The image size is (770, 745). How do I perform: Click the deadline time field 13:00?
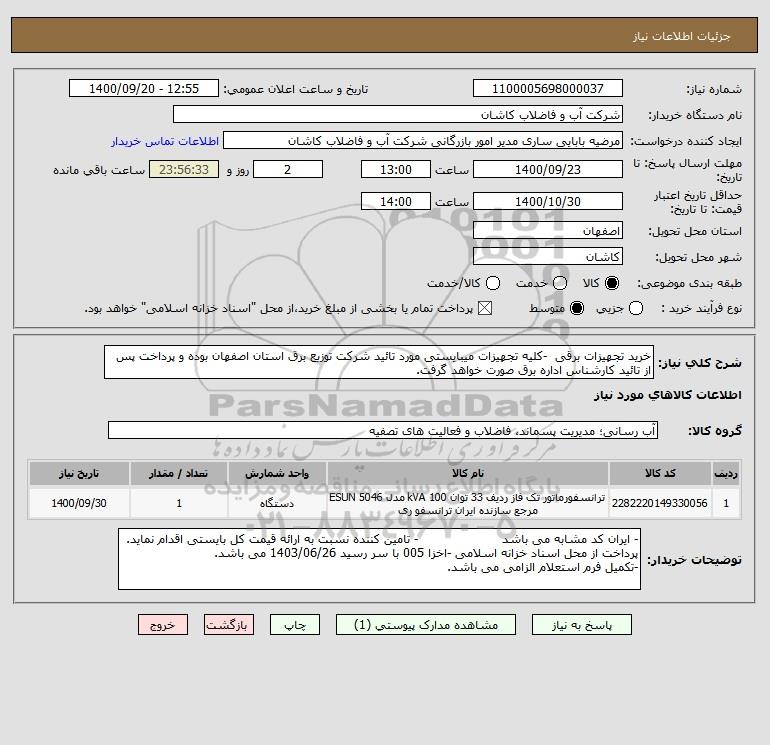[396, 169]
